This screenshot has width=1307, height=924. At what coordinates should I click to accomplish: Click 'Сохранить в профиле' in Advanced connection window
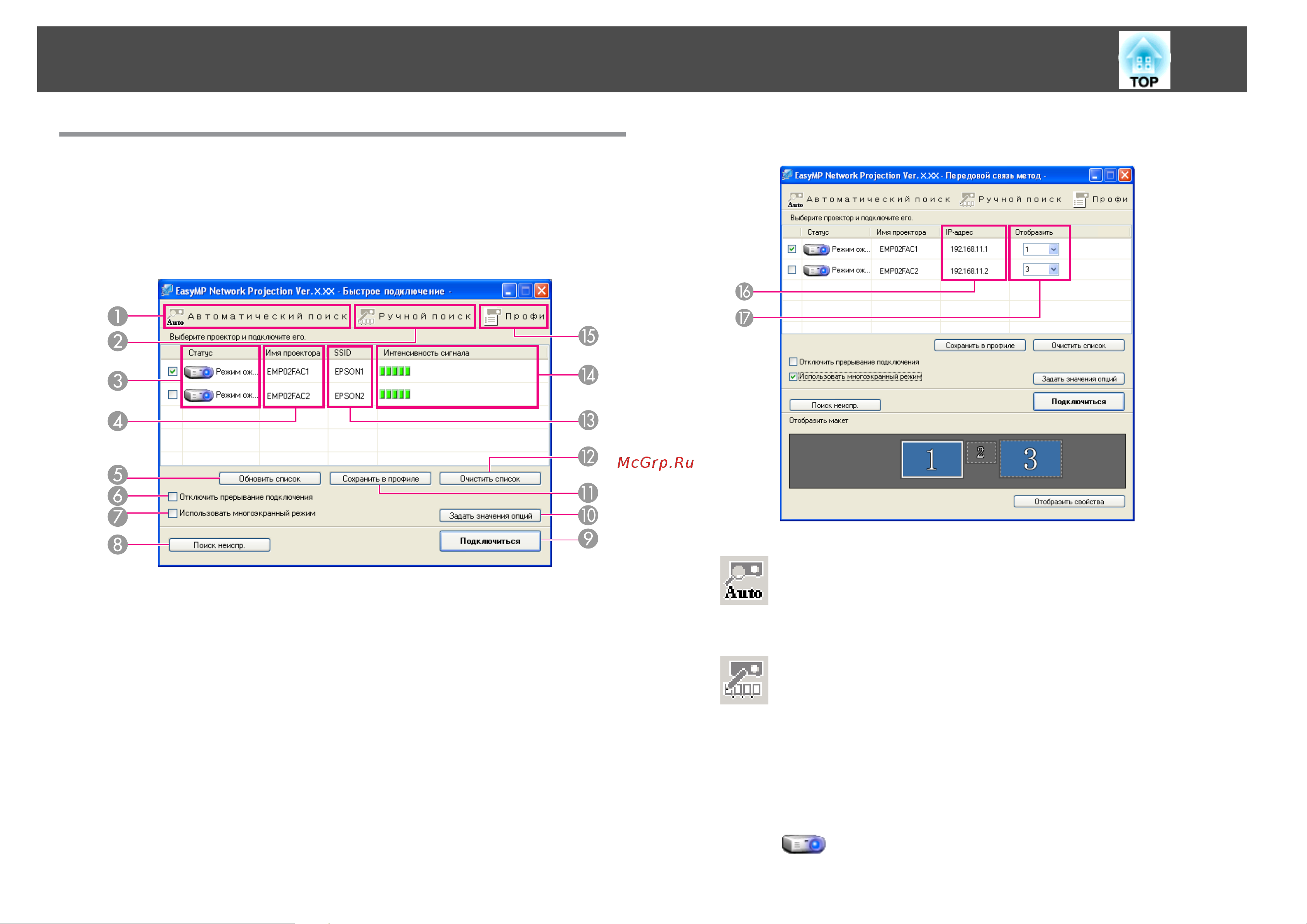click(x=980, y=346)
